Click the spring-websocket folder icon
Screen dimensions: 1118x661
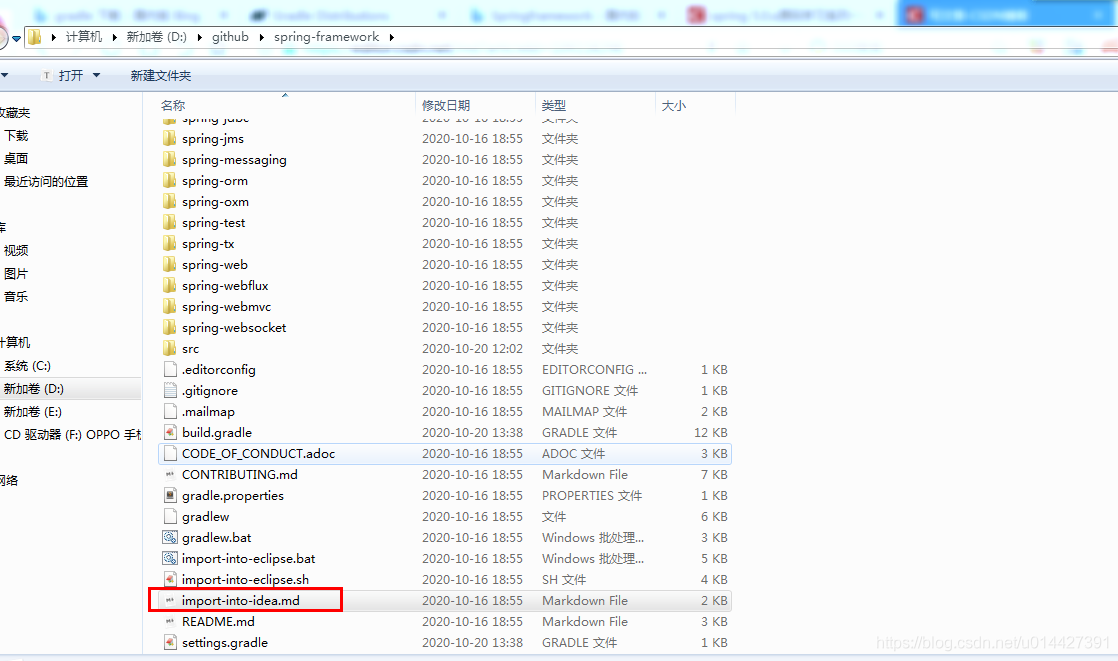[x=170, y=327]
